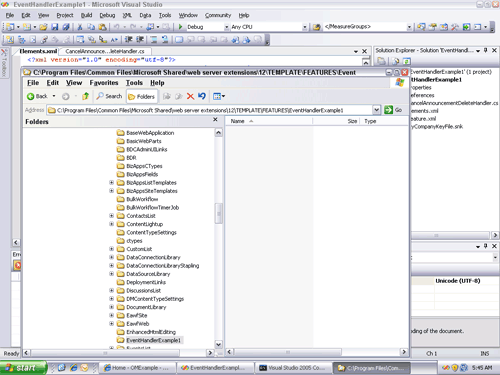500x375 pixels.
Task: Switch to the CancelAnnounce...leteHandler.cs tab
Action: click(105, 51)
